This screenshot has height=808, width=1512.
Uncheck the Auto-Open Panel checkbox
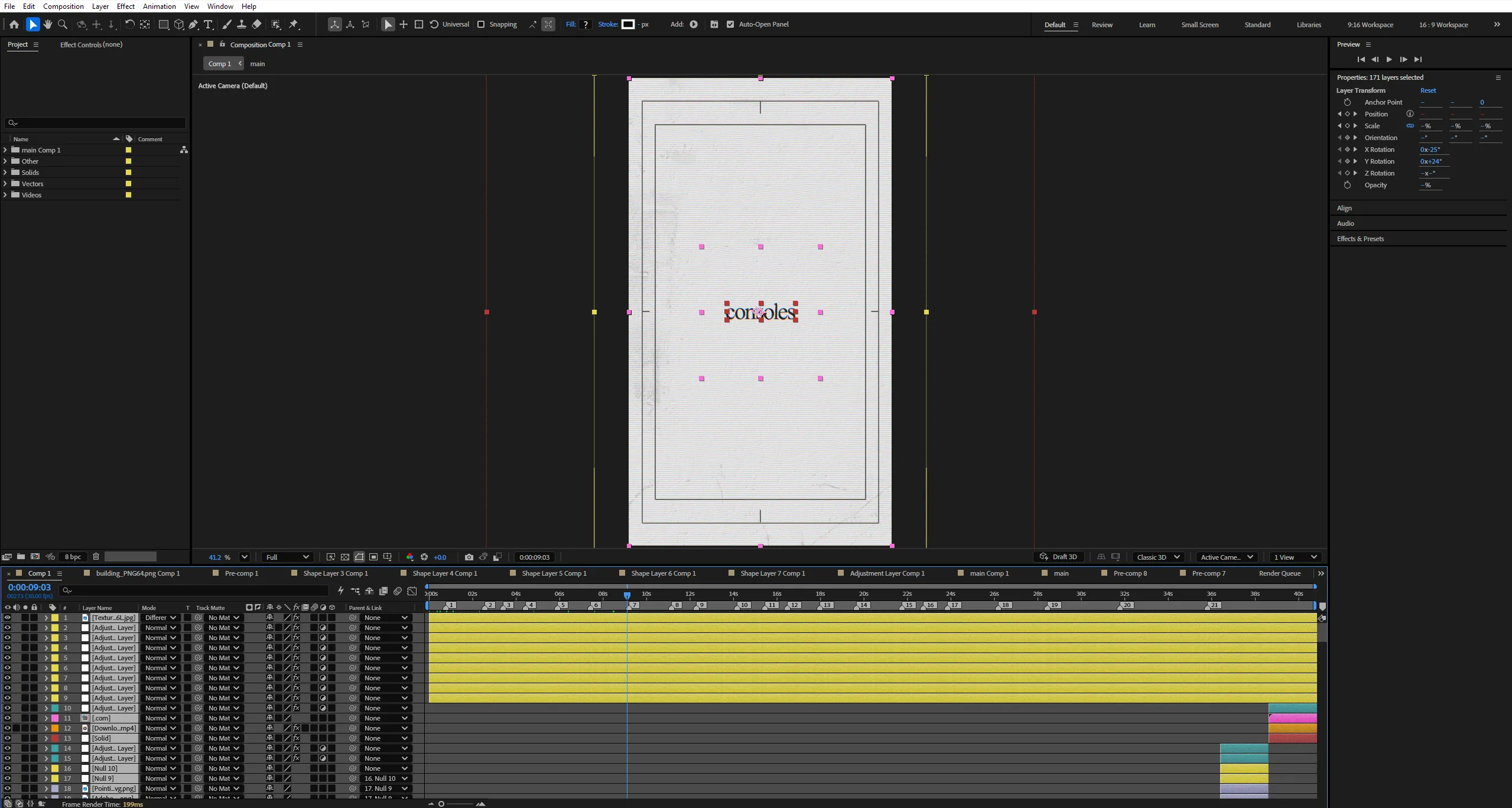coord(730,24)
